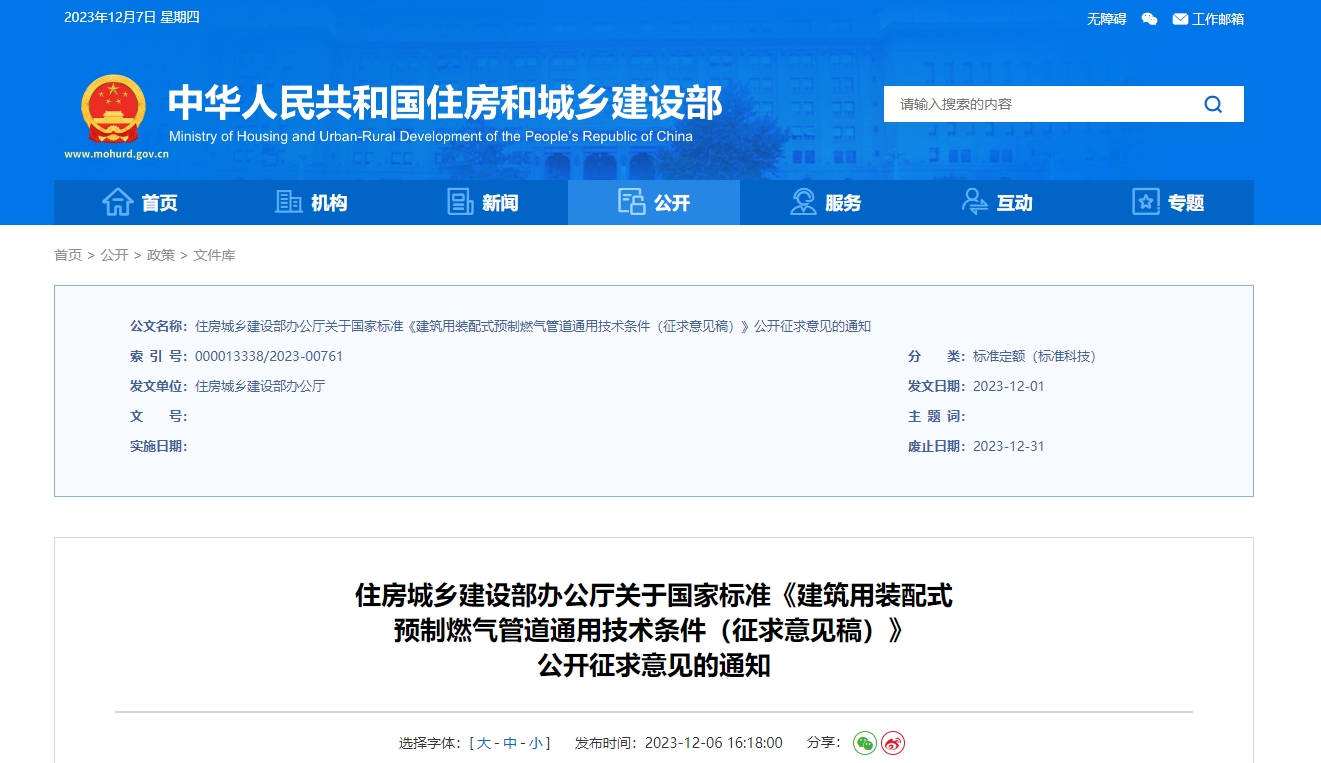Switch to the 公开 navigation tab
Image resolution: width=1321 pixels, height=763 pixels.
click(x=654, y=201)
